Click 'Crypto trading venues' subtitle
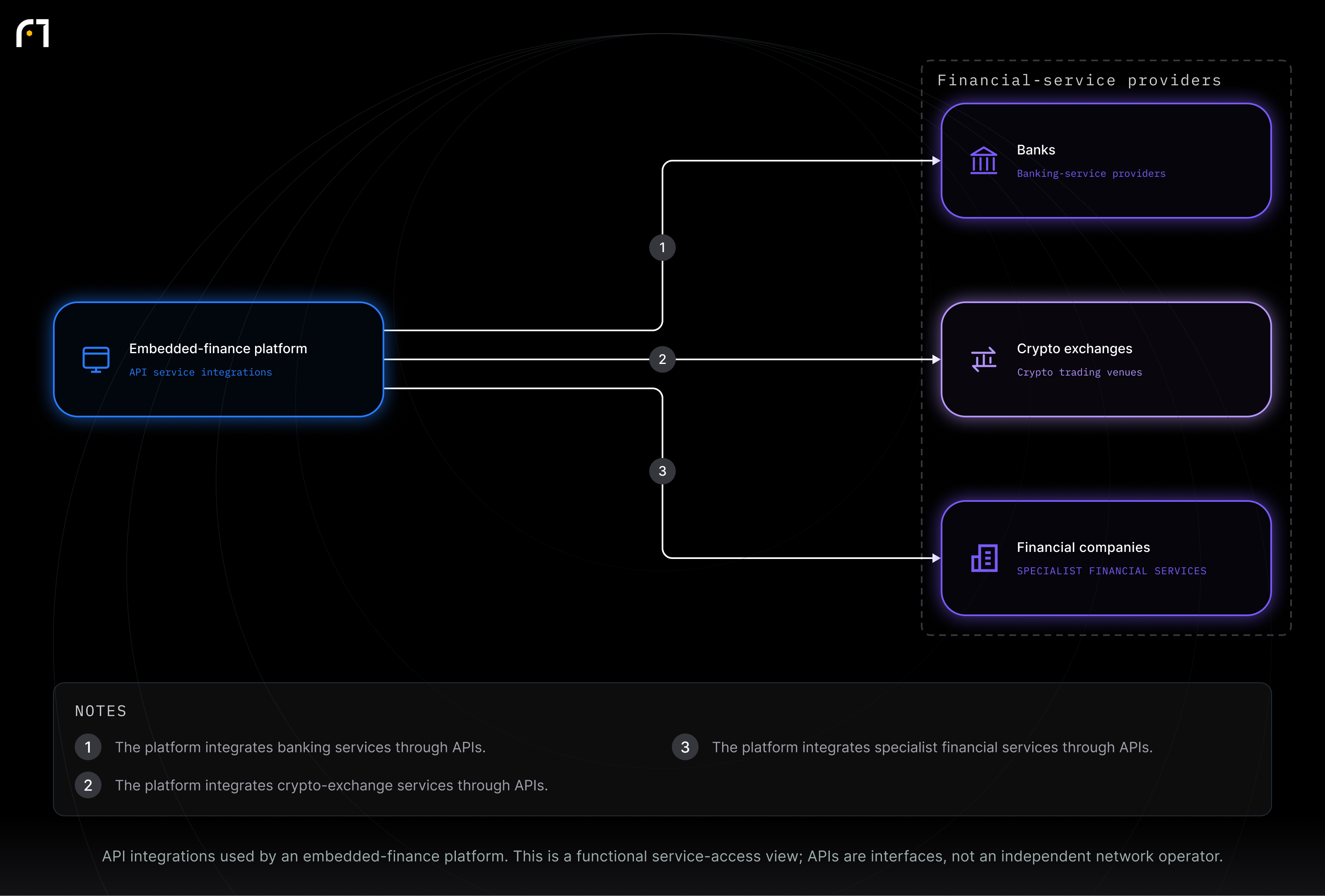The image size is (1325, 896). pyautogui.click(x=1079, y=372)
